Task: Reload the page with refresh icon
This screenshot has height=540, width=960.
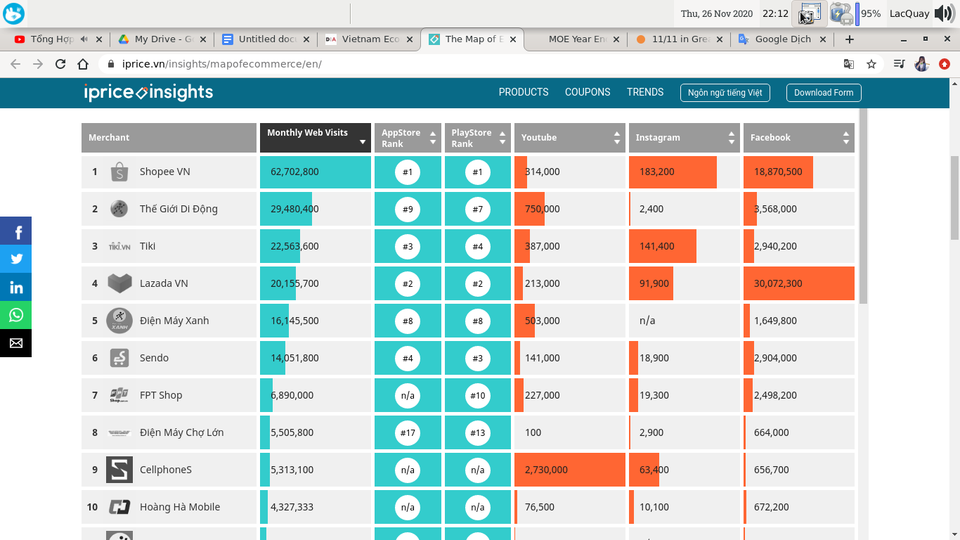Action: 60,64
